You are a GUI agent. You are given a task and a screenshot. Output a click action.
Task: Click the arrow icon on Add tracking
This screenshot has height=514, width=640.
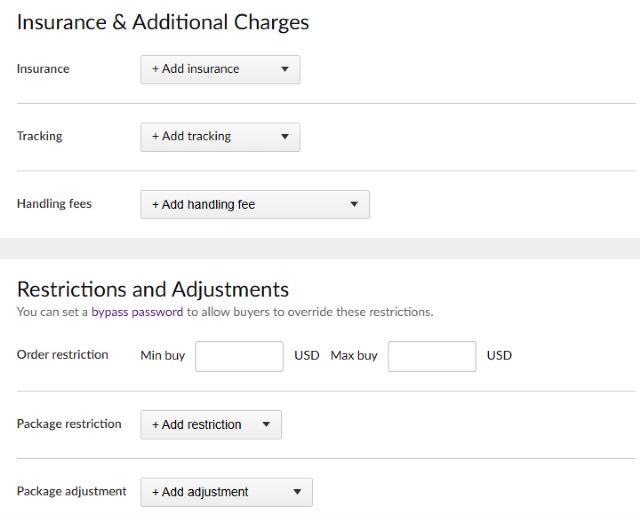[284, 137]
